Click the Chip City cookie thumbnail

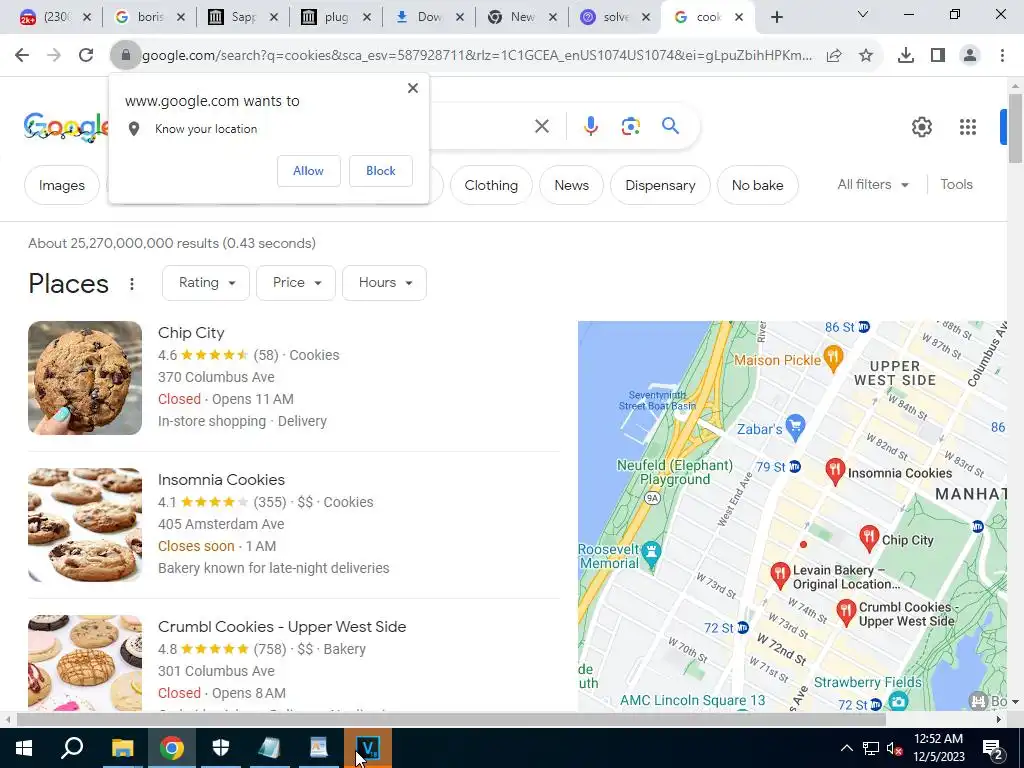click(x=85, y=378)
